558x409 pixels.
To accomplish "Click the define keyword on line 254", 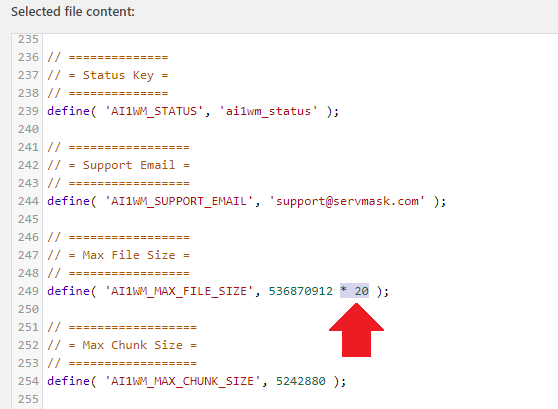I will [68, 381].
